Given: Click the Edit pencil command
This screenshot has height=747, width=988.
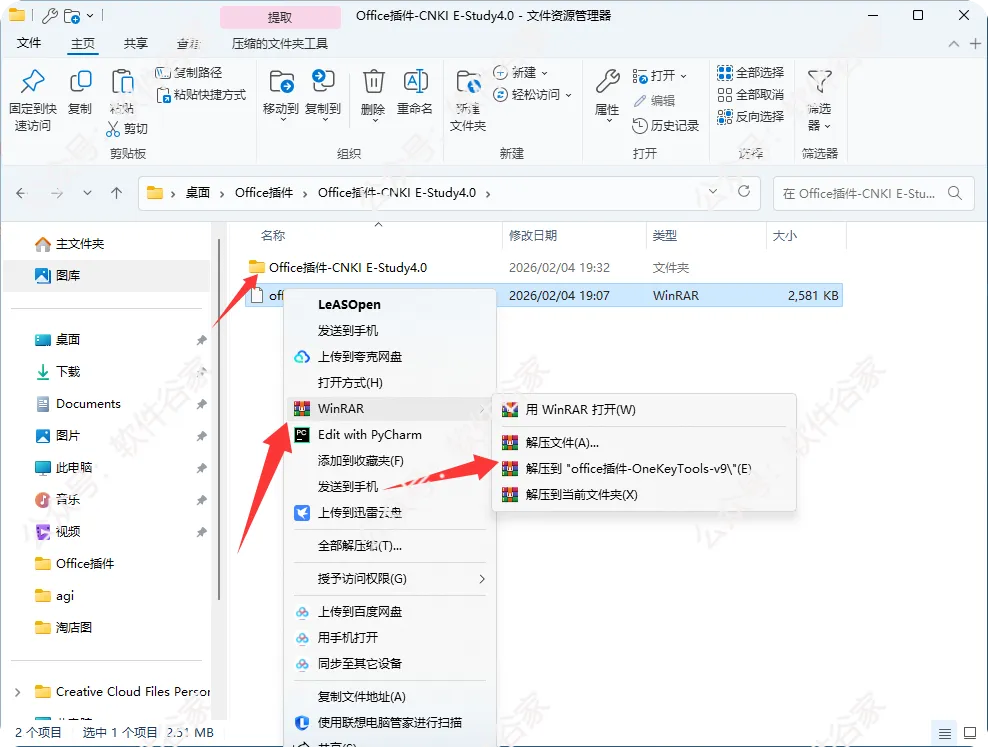Looking at the screenshot, I should (x=654, y=100).
